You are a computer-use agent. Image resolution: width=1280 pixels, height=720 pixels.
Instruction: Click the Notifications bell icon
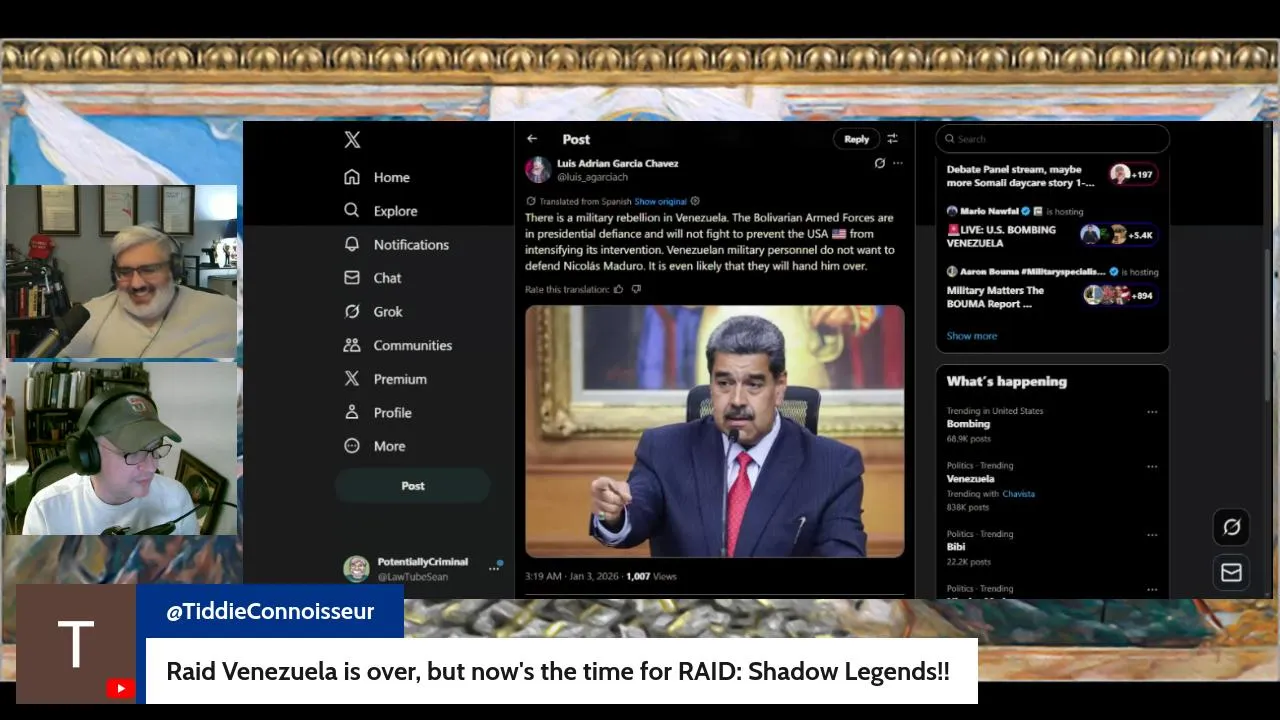[352, 244]
